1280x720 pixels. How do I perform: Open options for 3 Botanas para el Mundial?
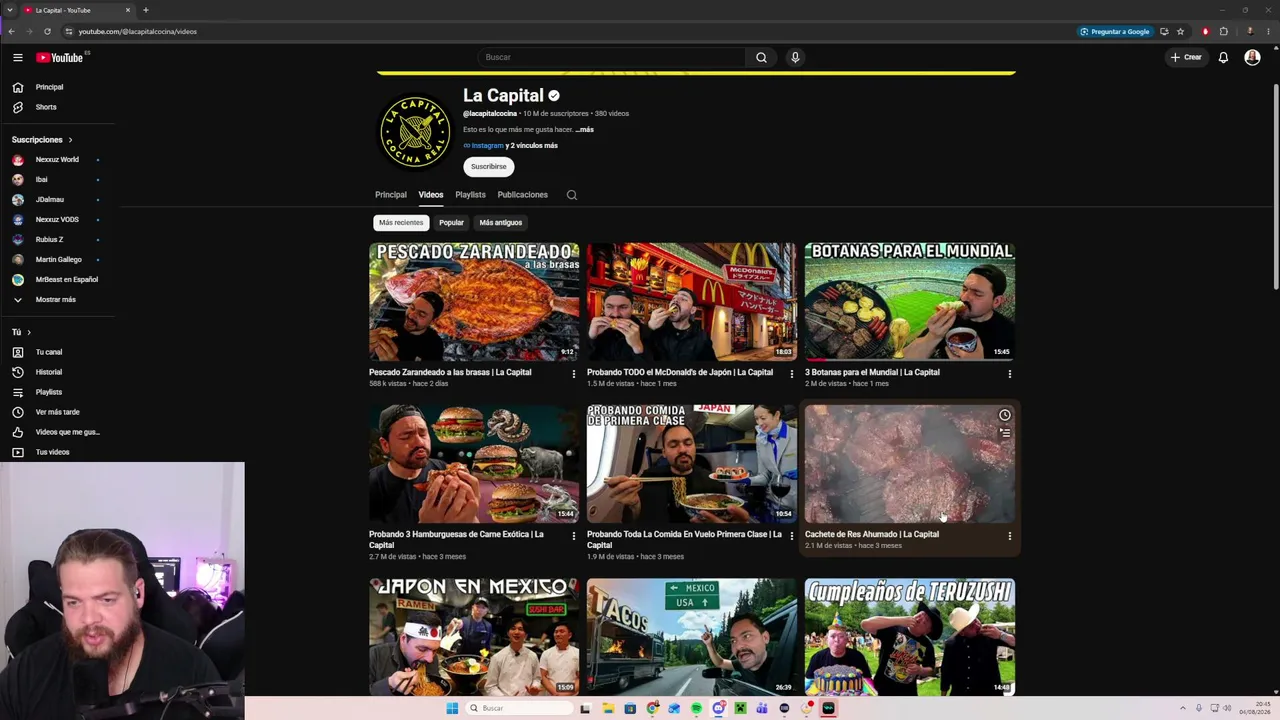1010,374
